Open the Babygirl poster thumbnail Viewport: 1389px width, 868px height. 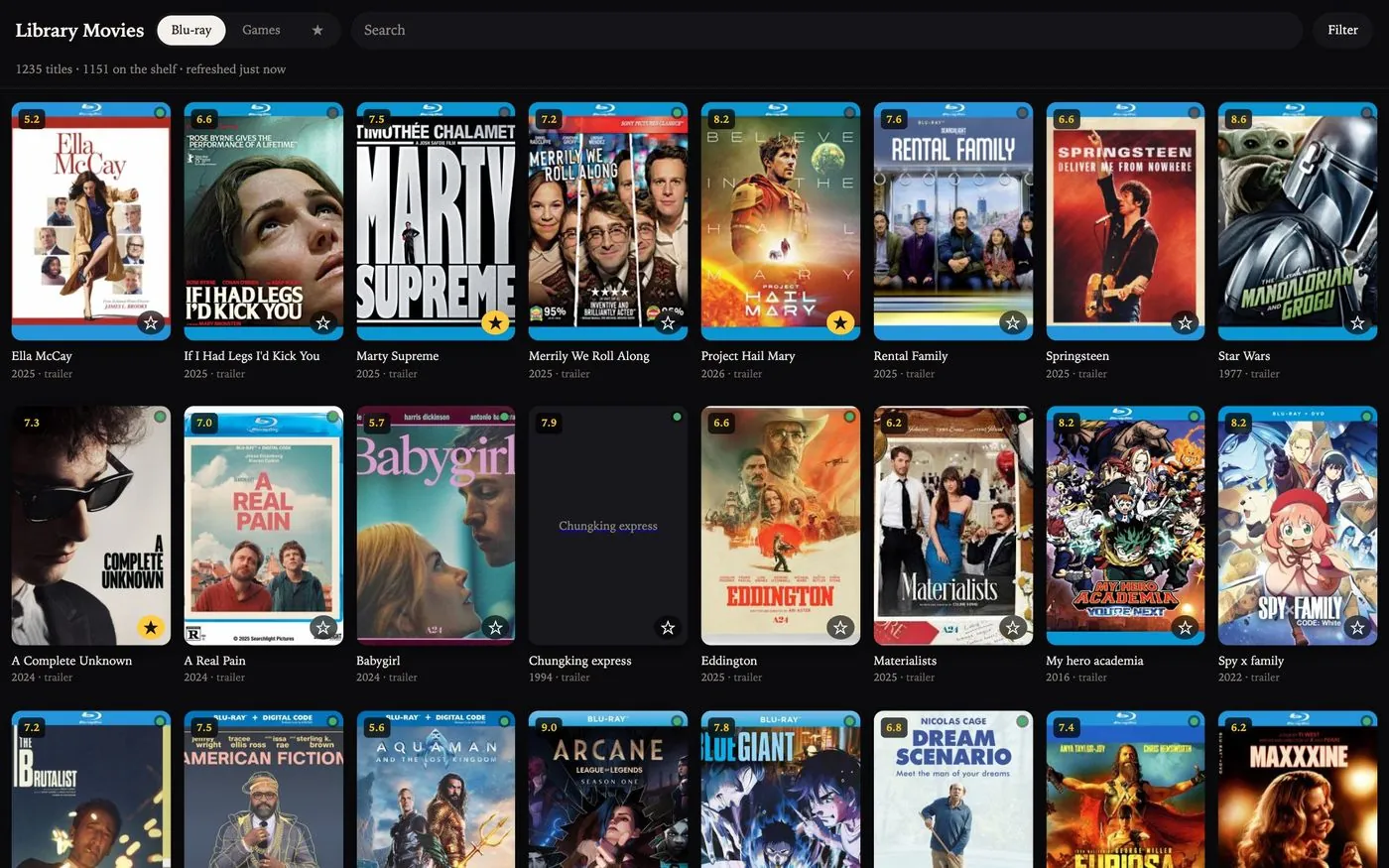pos(436,526)
